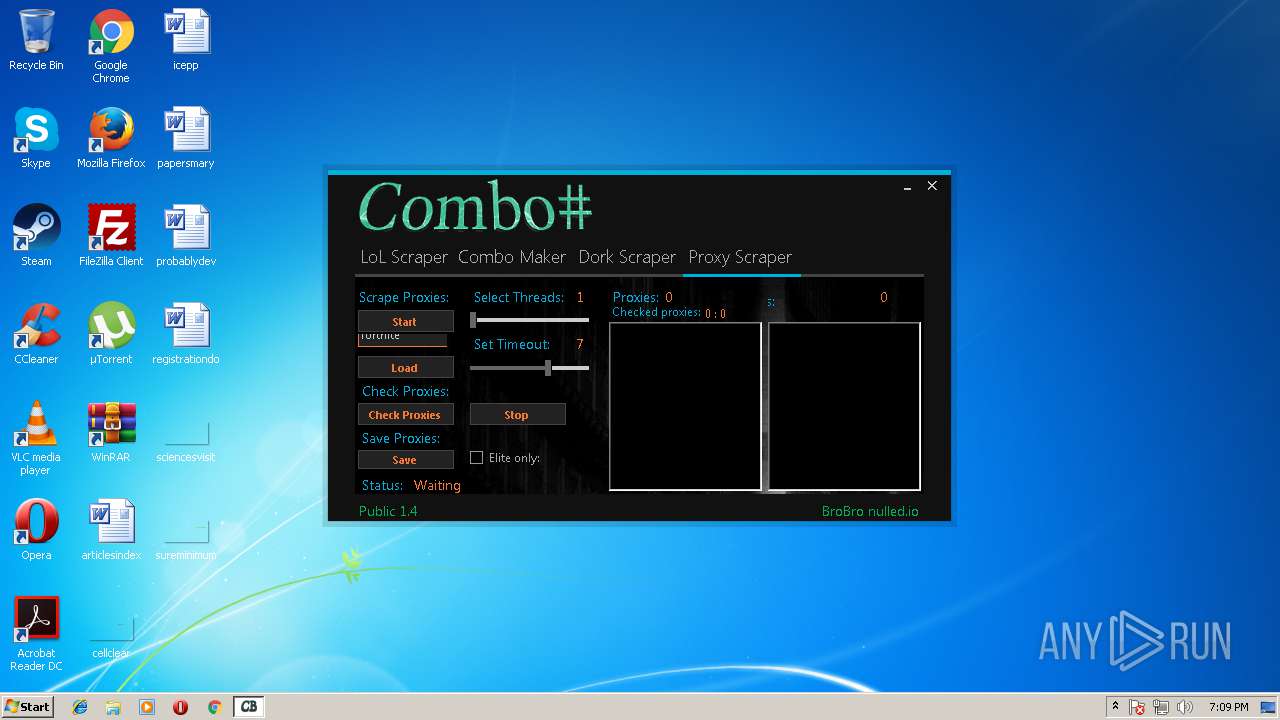Click the keyword input field under Start
The width and height of the screenshot is (1280, 720).
403,338
